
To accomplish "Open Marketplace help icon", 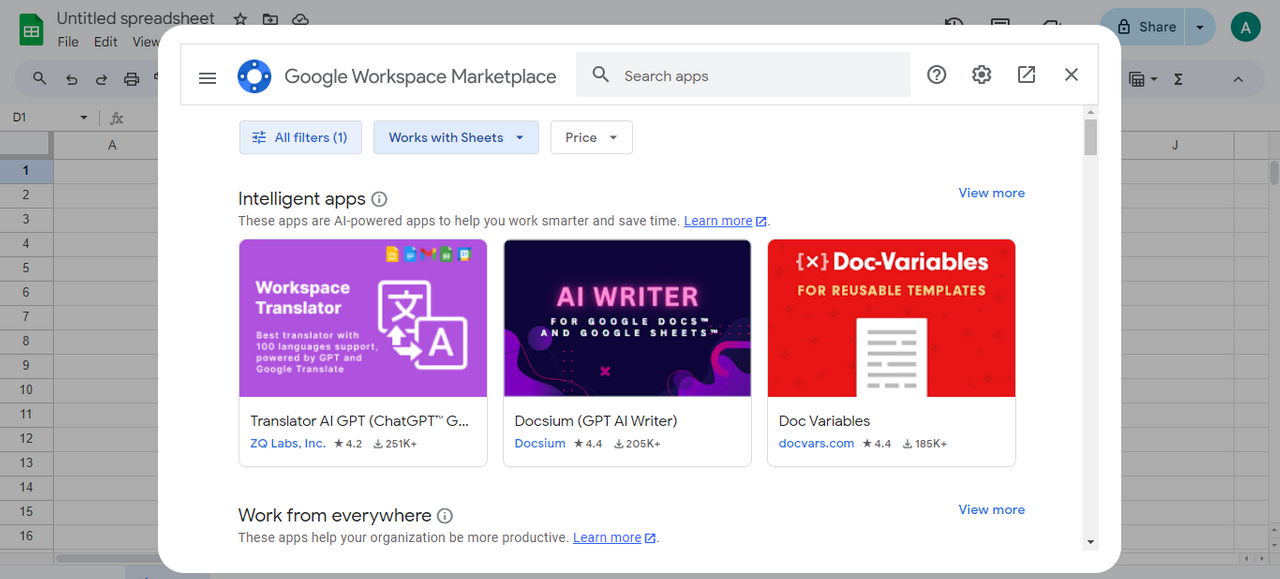I will pos(936,75).
